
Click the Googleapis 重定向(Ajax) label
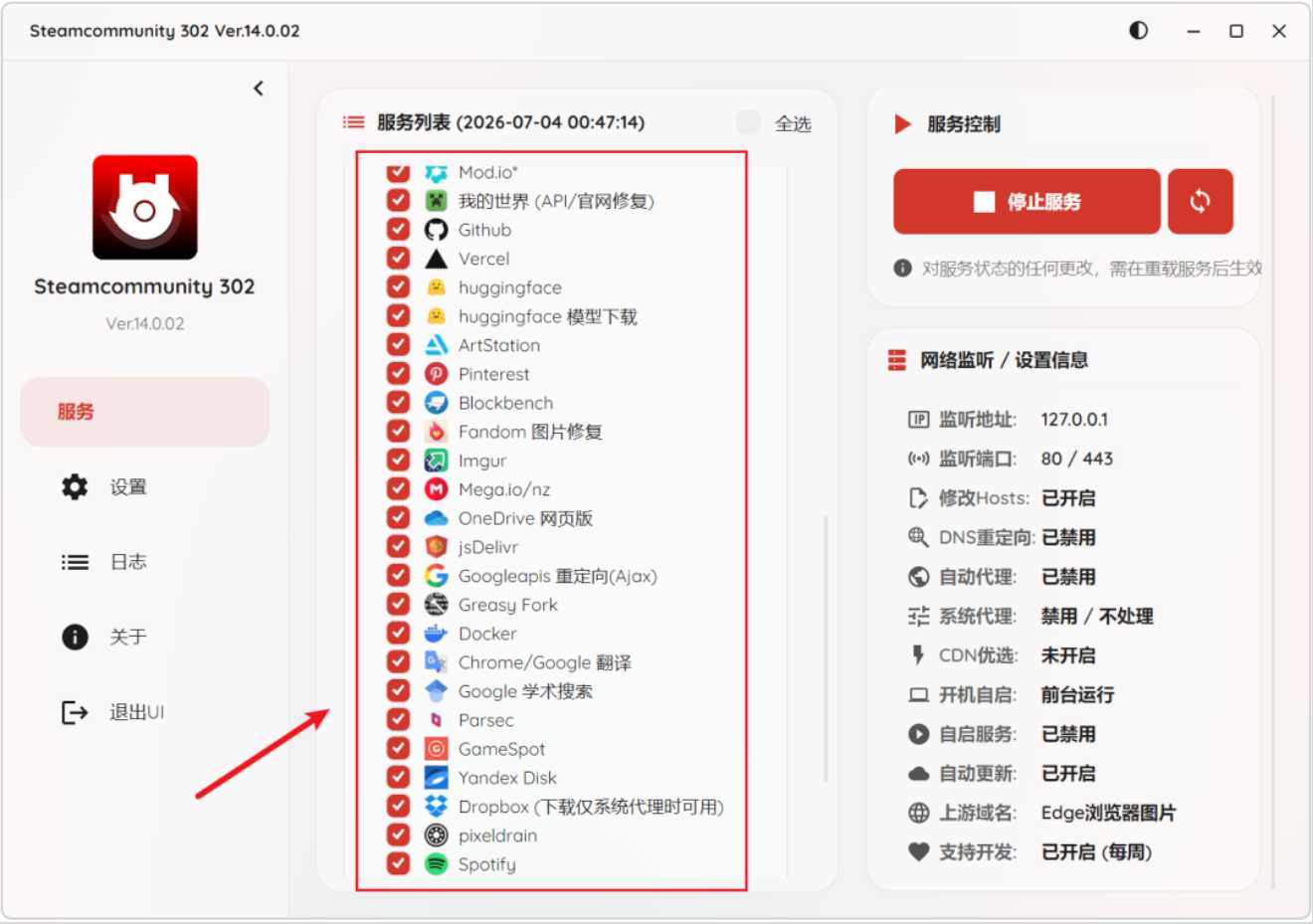point(557,576)
